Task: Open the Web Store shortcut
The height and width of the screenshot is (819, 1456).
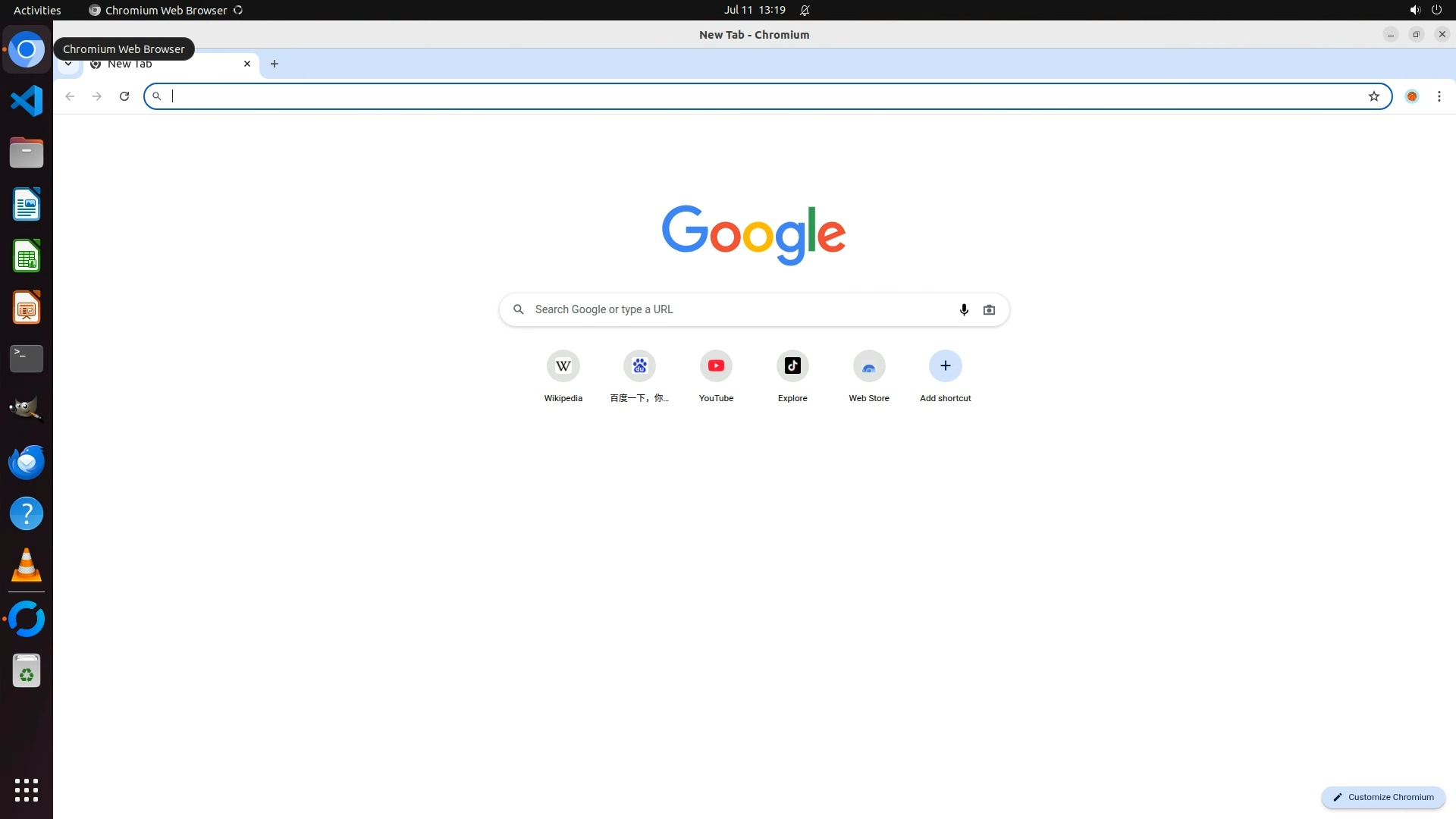Action: [x=869, y=366]
